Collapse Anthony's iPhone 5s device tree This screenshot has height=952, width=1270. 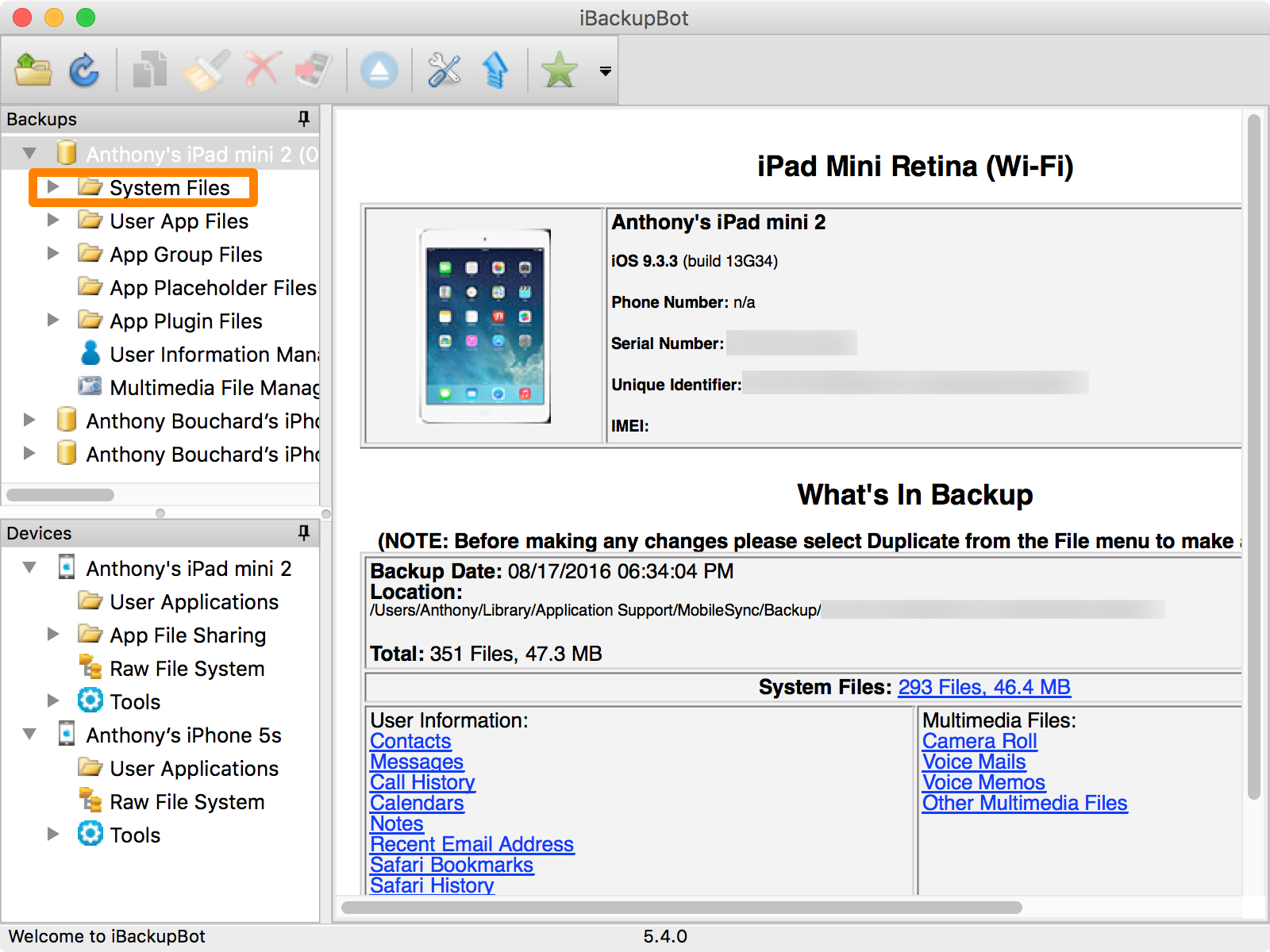[29, 735]
